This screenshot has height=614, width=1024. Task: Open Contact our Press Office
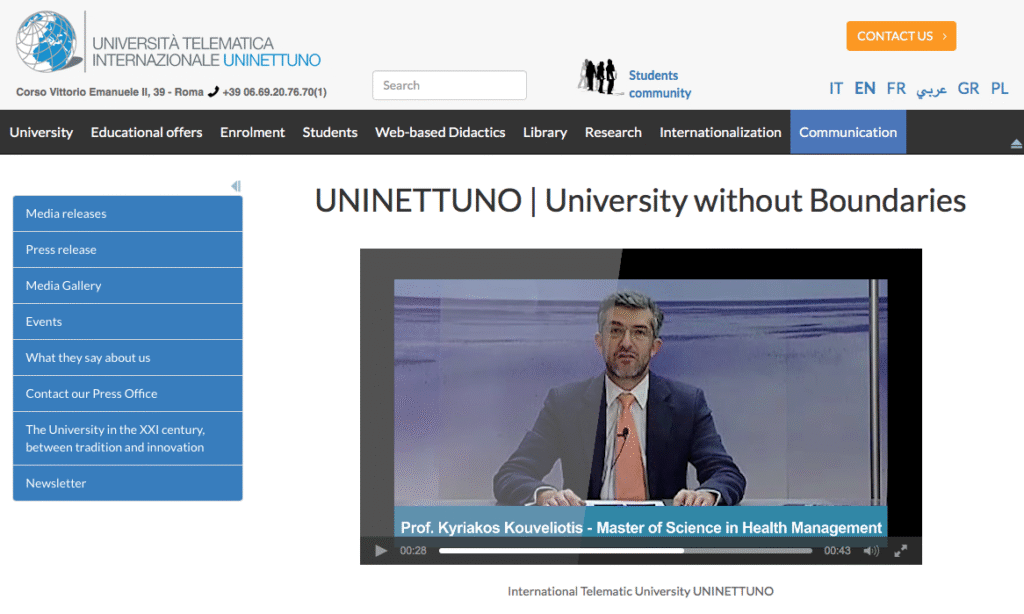click(x=127, y=393)
